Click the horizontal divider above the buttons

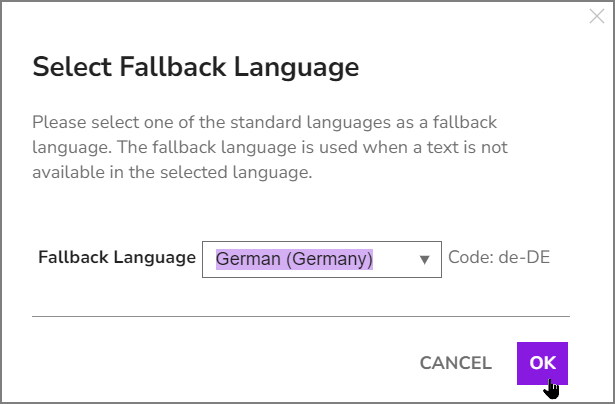(301, 316)
